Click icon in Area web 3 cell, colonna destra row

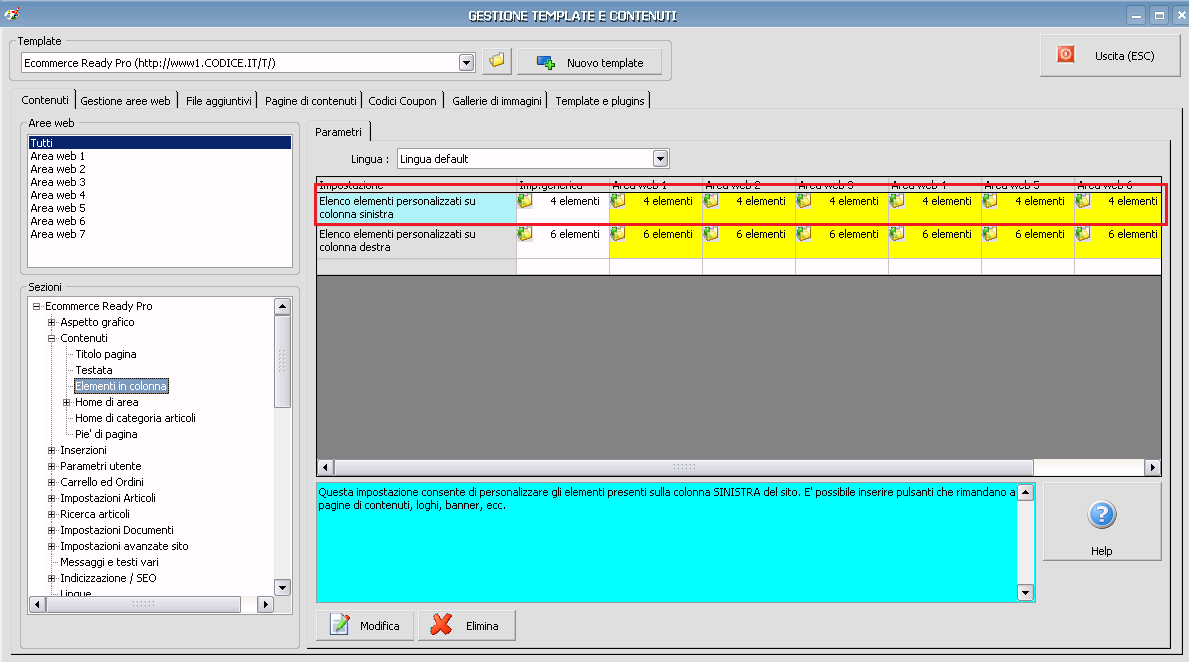coord(804,234)
